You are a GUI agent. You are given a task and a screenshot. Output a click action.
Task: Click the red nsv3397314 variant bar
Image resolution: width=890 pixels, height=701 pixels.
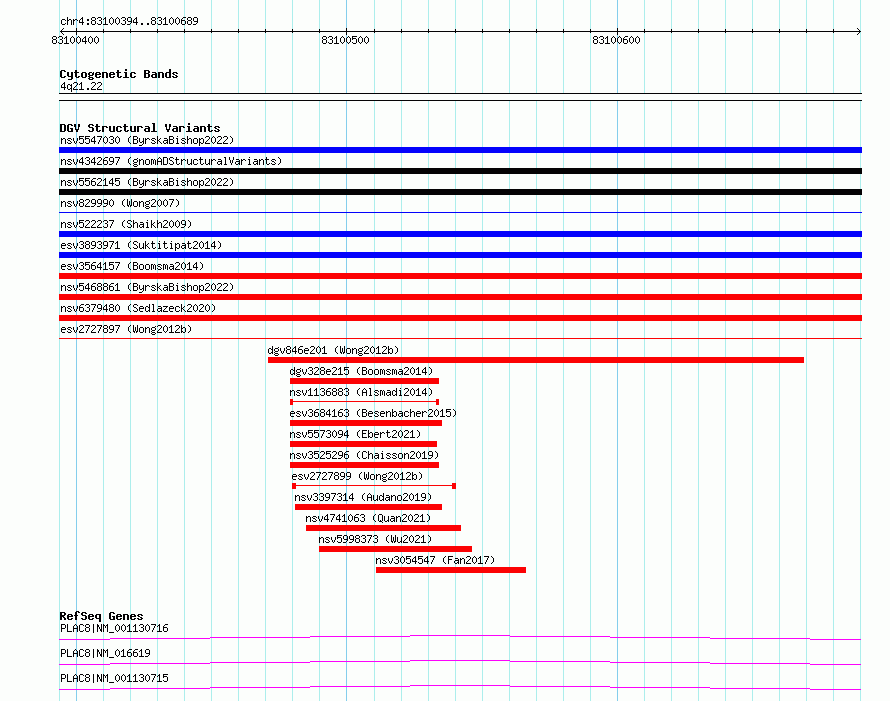pyautogui.click(x=368, y=507)
